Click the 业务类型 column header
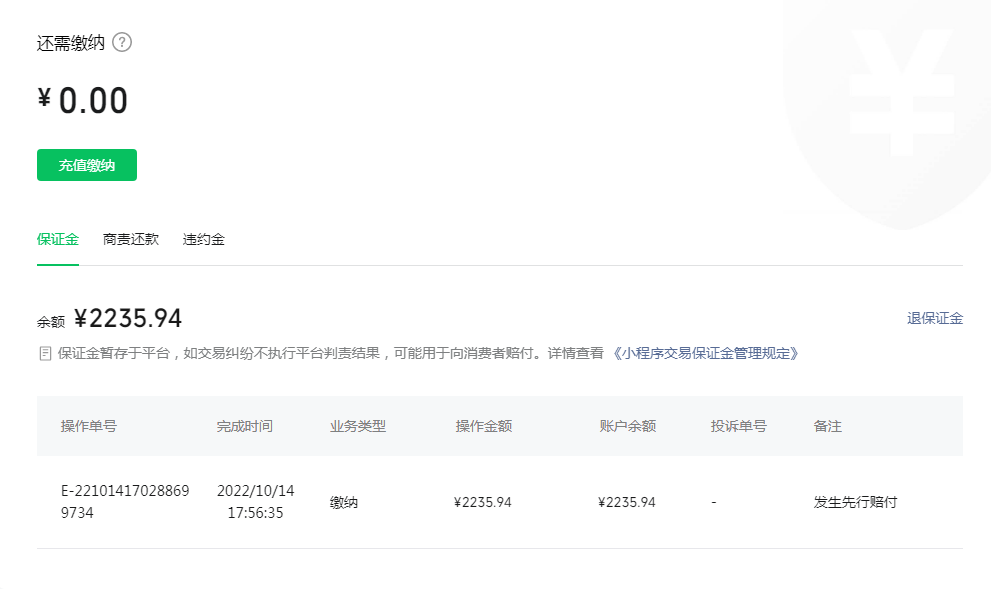Screen dimensions: 991x589 tap(358, 426)
